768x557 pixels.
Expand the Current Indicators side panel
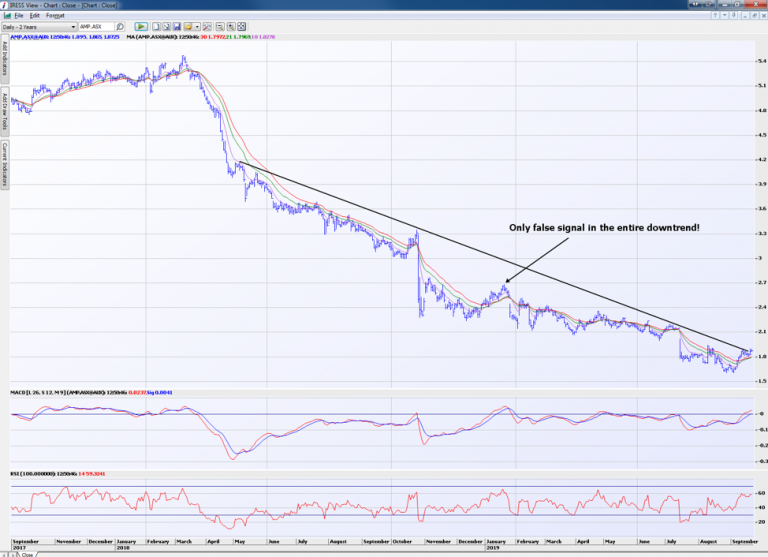pos(4,163)
